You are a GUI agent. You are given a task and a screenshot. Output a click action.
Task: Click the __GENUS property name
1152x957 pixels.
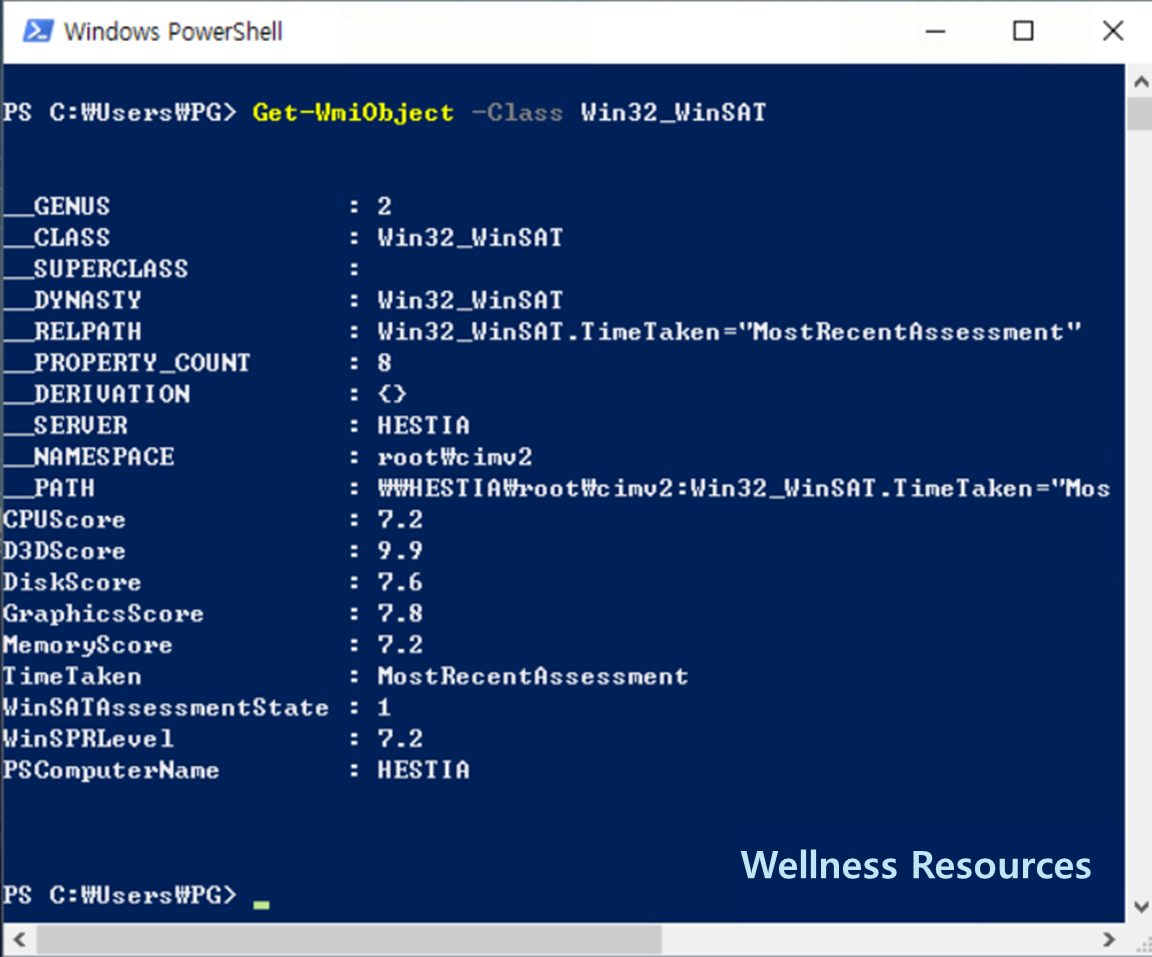click(x=57, y=206)
